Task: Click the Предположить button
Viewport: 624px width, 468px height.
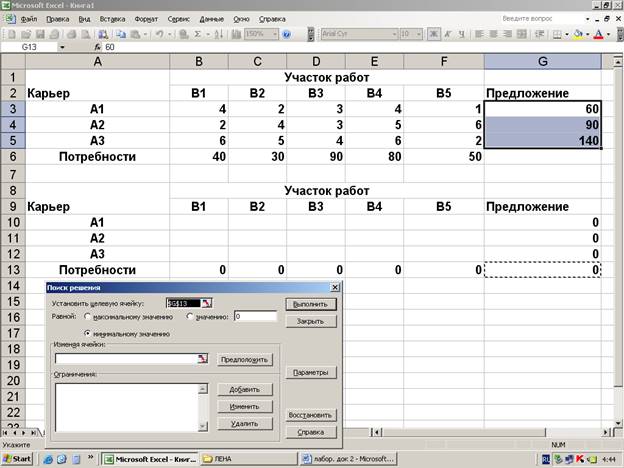Action: [245, 360]
